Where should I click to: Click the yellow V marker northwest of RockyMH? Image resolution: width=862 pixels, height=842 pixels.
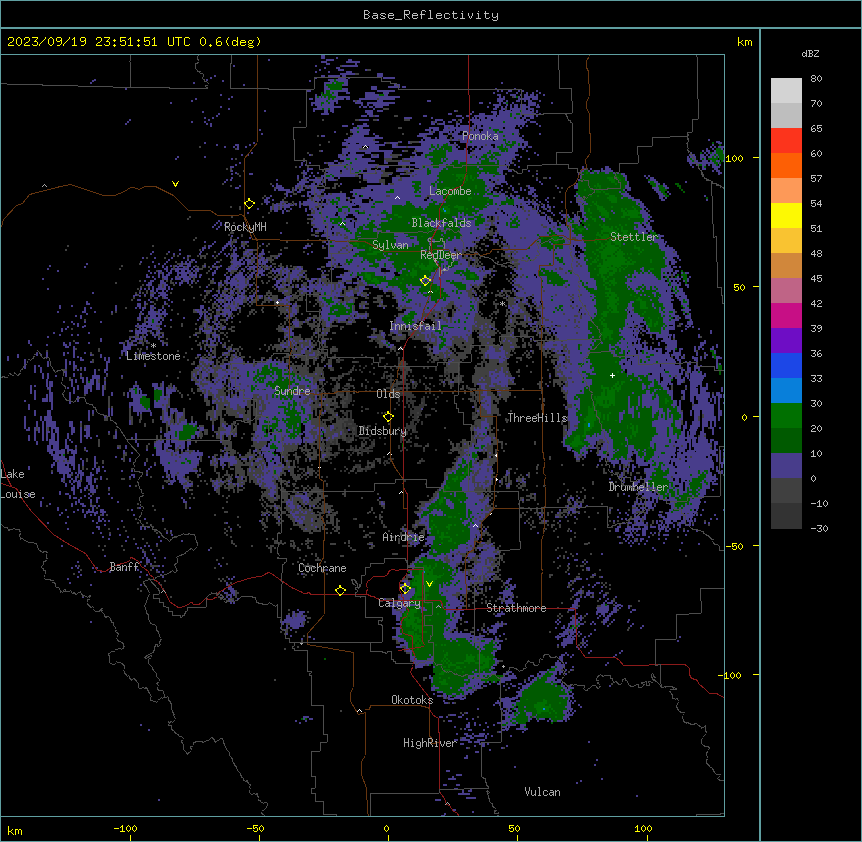tap(175, 184)
